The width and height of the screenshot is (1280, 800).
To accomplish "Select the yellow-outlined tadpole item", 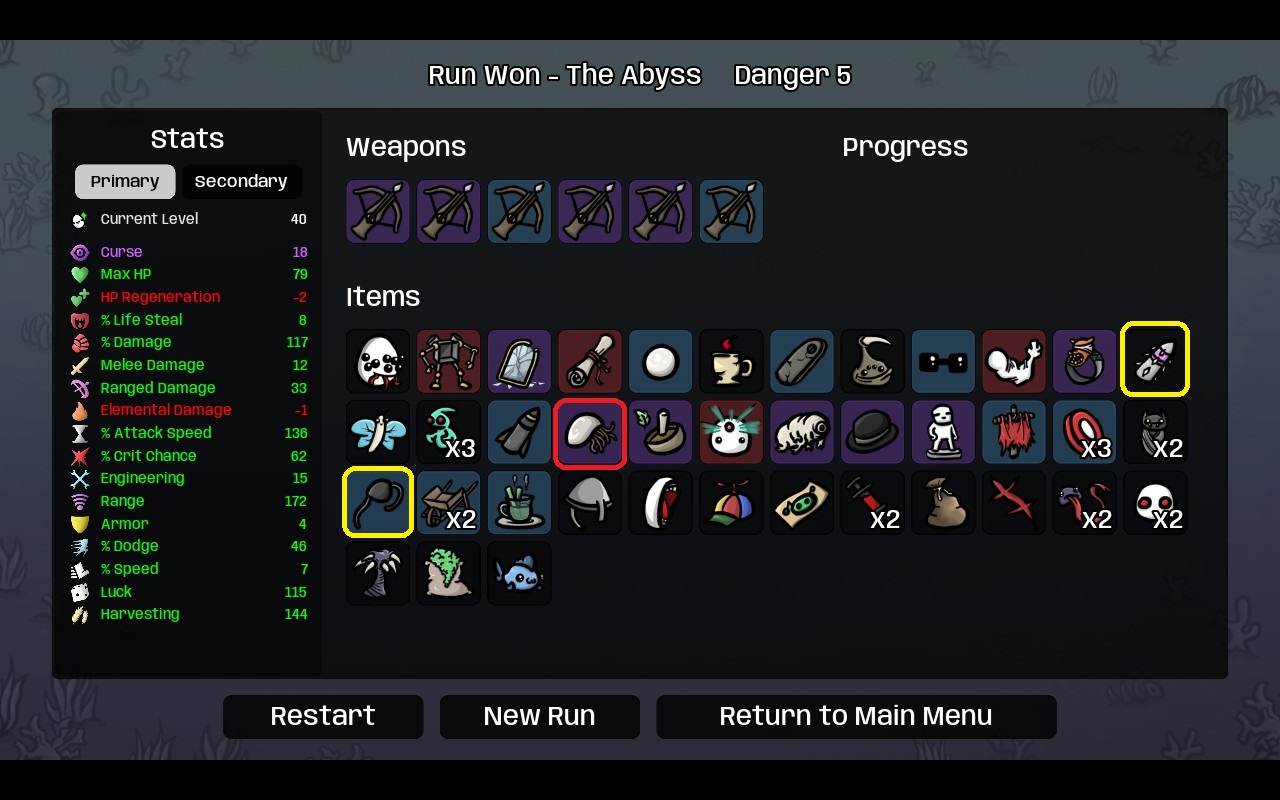I will tap(378, 503).
